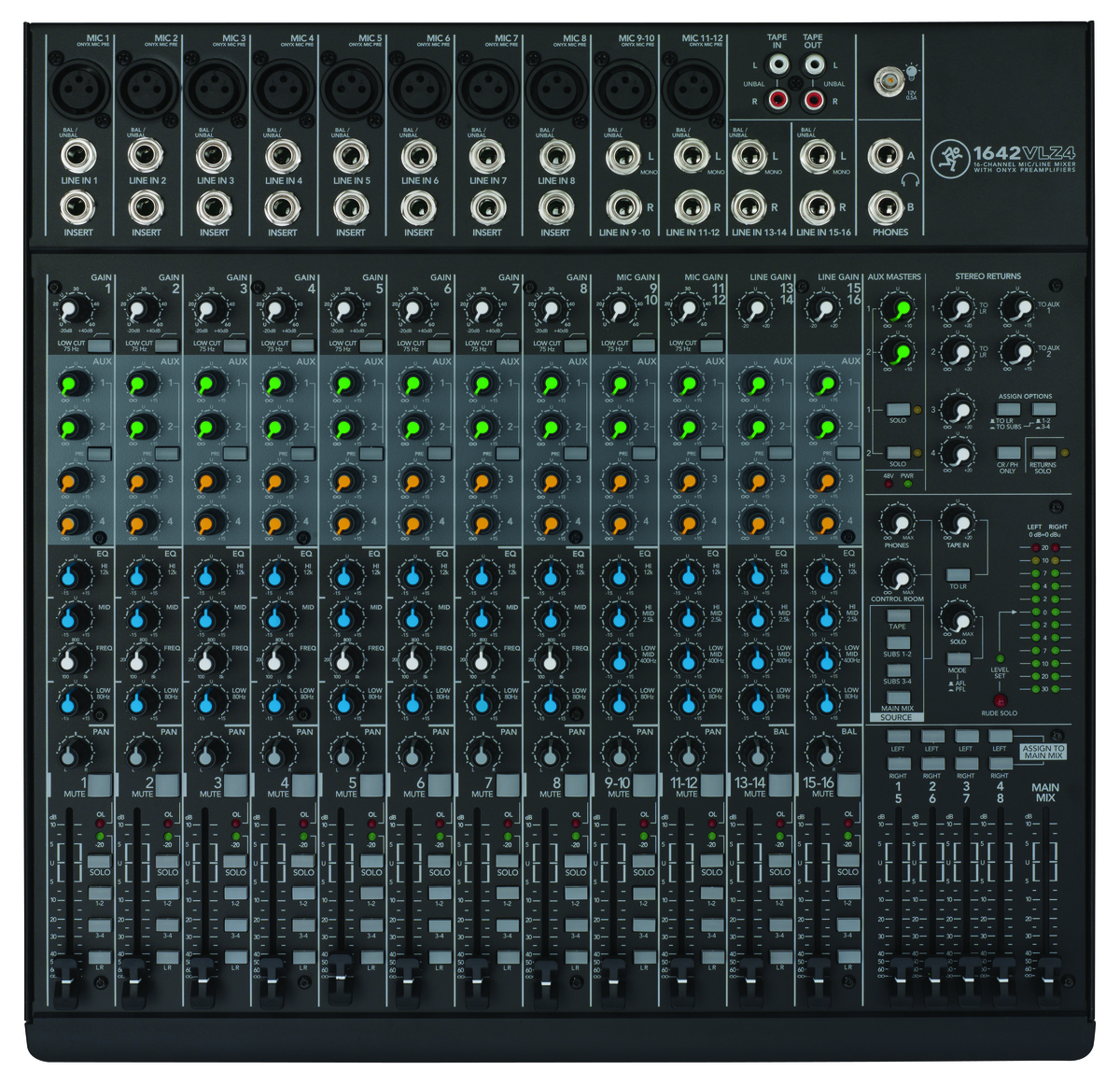This screenshot has height=1085, width=1120.
Task: Toggle the channel 4 MUTE button
Action: pos(302,784)
